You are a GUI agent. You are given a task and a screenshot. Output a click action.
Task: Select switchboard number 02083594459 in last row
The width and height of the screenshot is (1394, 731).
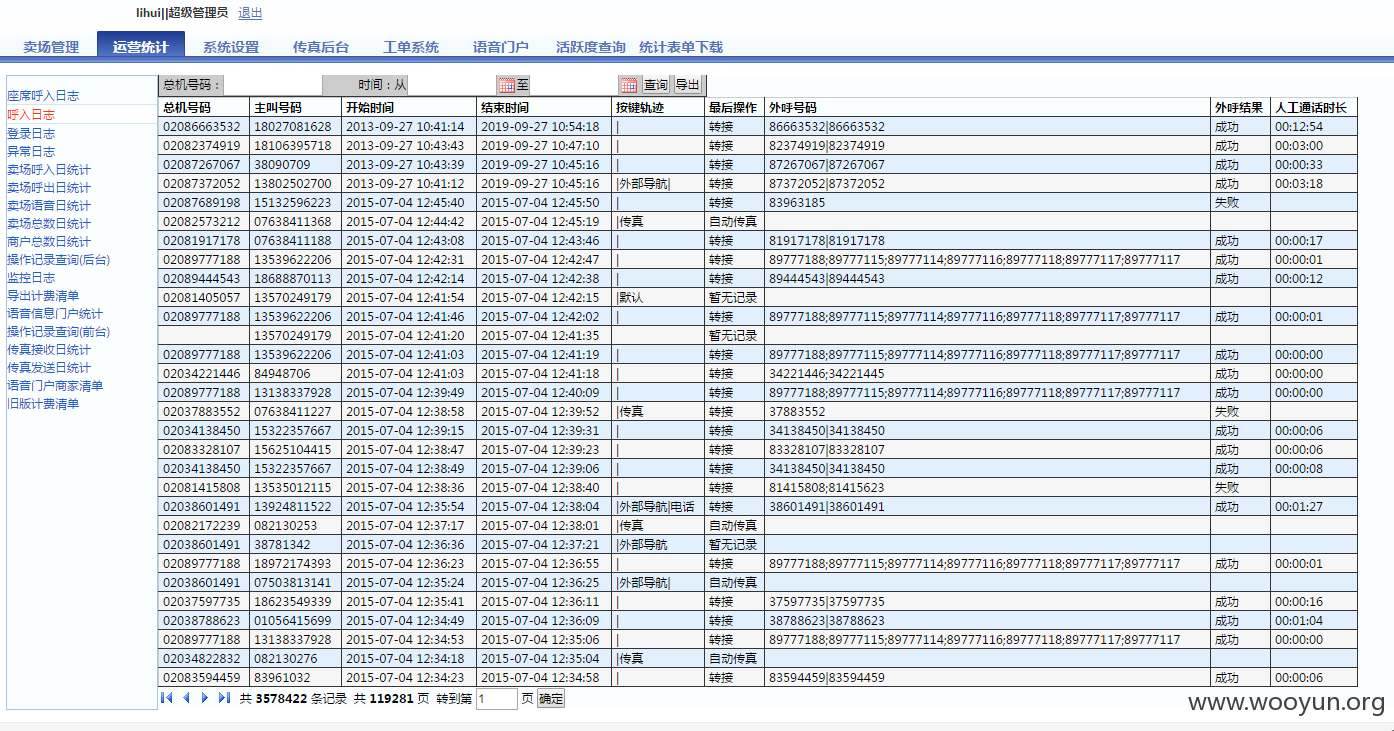[x=204, y=678]
